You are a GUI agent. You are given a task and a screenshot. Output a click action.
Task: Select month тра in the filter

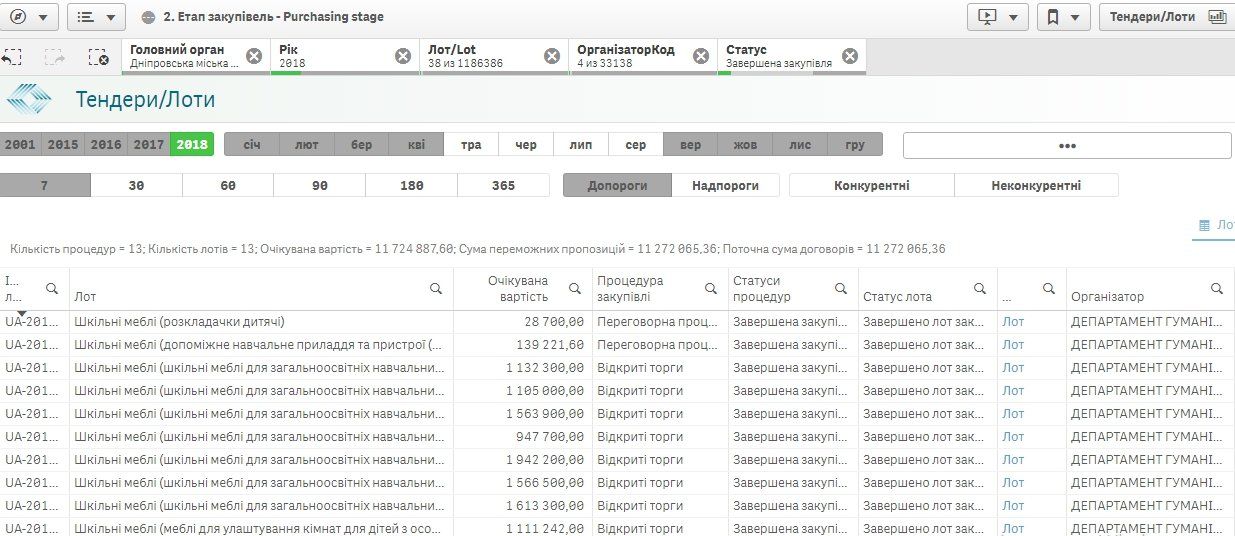click(471, 145)
